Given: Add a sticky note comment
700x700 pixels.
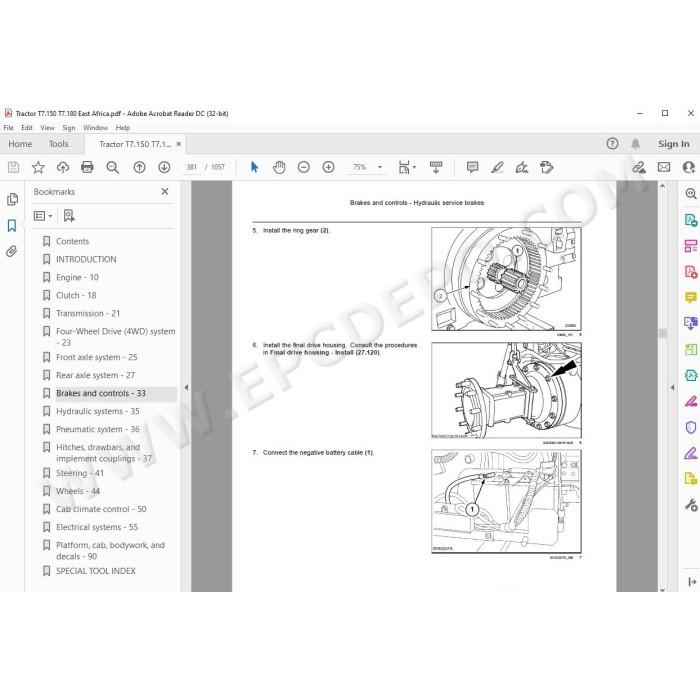Looking at the screenshot, I should (x=472, y=167).
